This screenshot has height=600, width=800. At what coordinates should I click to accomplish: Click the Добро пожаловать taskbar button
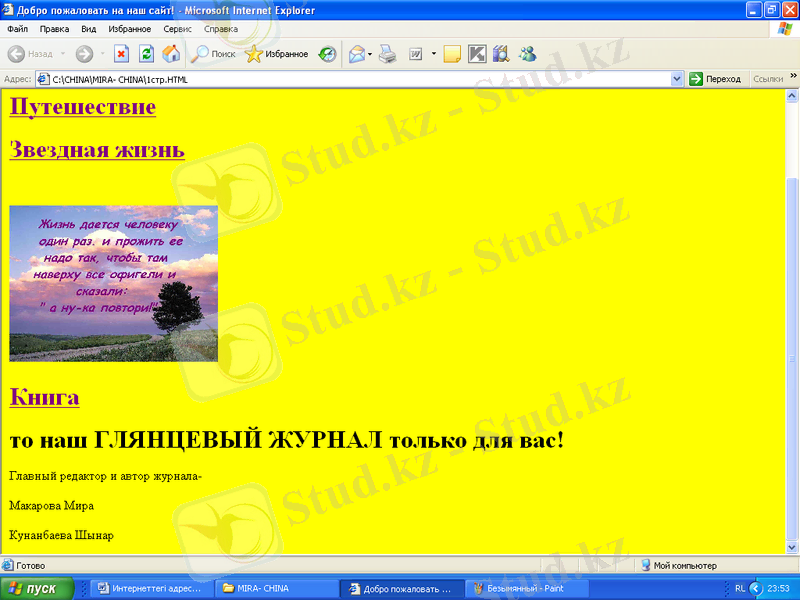coord(401,588)
